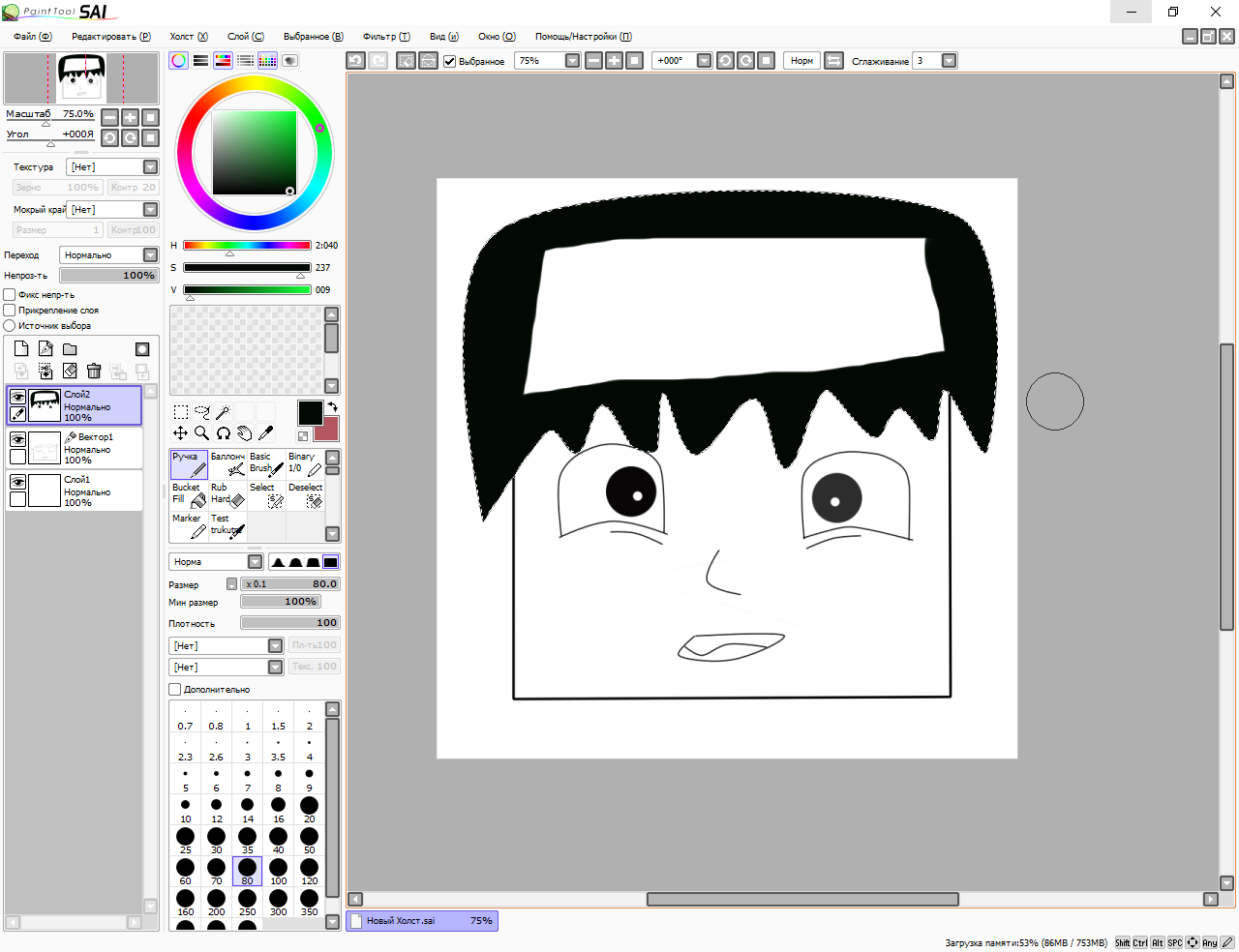This screenshot has width=1239, height=952.
Task: Click the black foreground color swatch
Action: 310,413
